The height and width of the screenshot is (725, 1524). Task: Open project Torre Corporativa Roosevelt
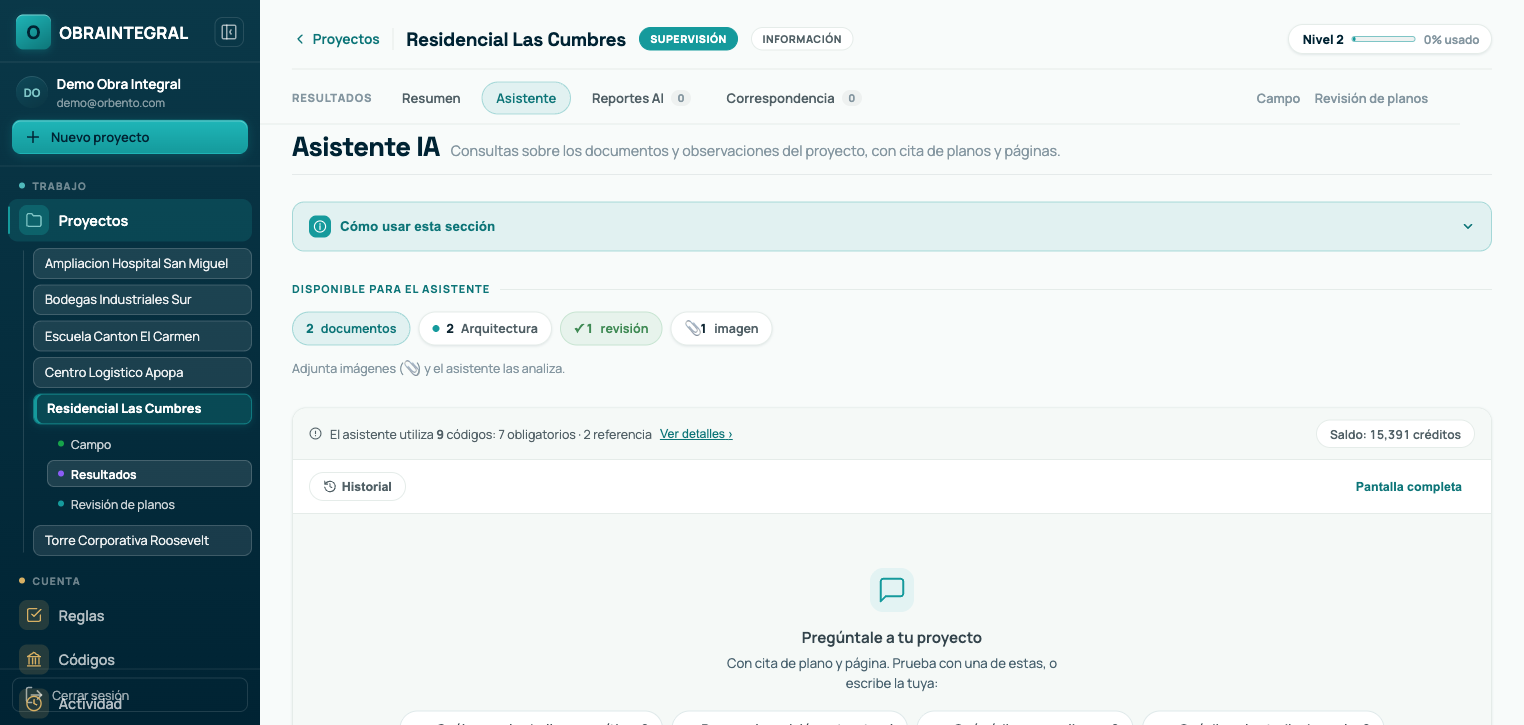[142, 540]
